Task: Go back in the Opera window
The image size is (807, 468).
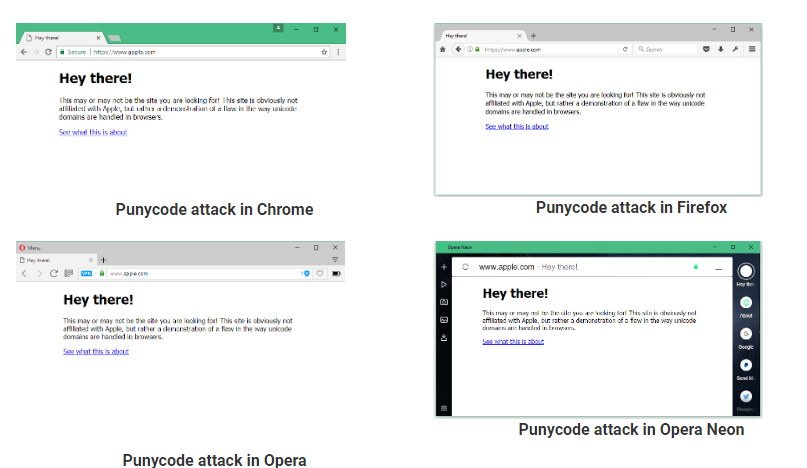Action: (24, 273)
